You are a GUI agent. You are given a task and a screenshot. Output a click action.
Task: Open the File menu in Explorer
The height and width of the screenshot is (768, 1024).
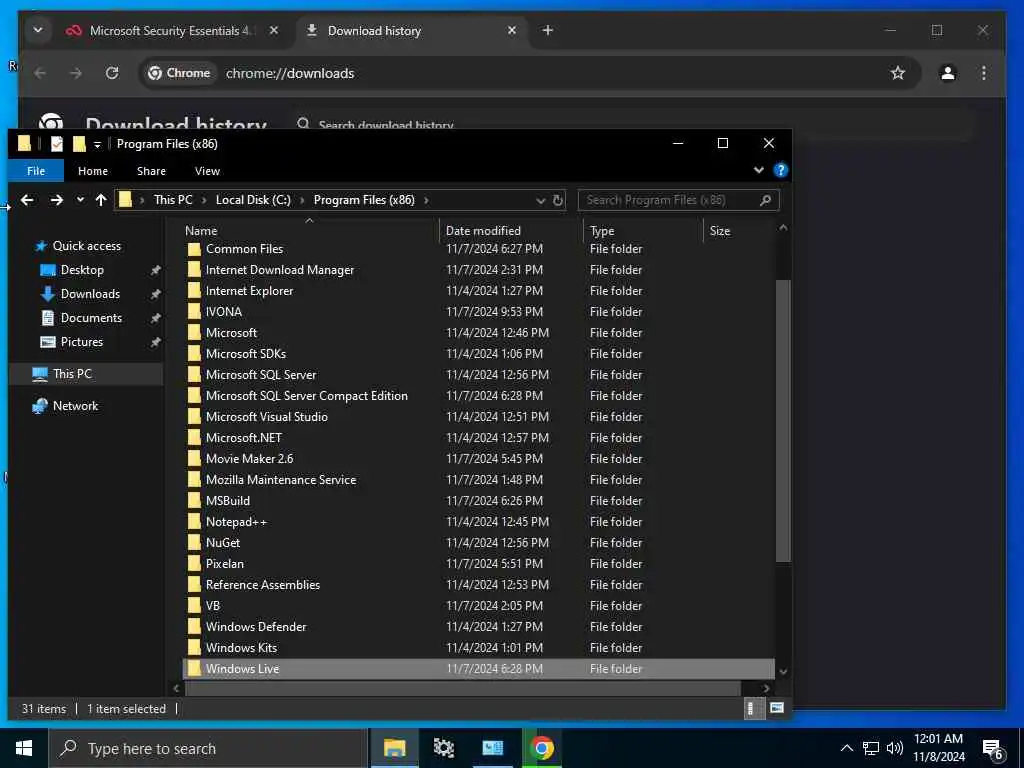[36, 171]
